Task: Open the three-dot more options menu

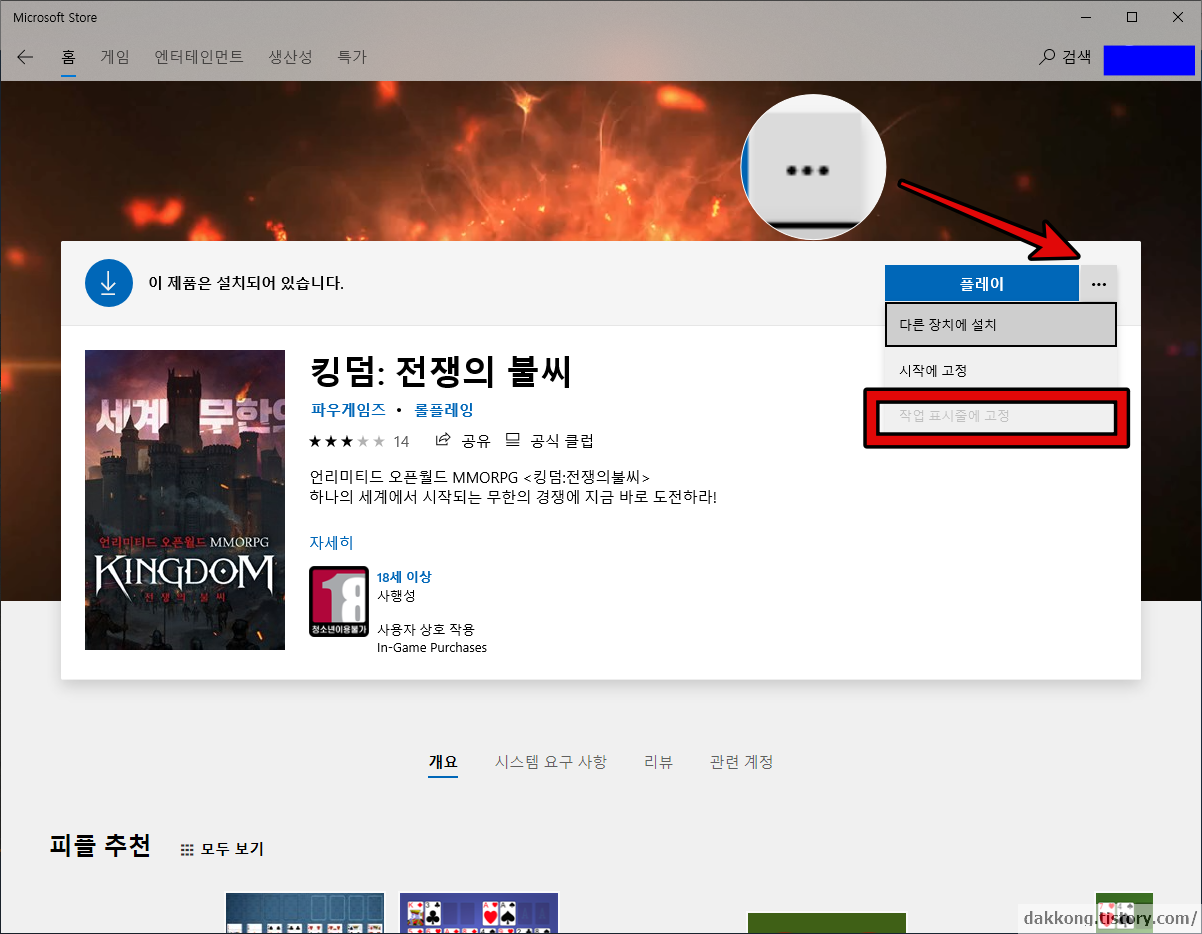Action: pos(1099,284)
